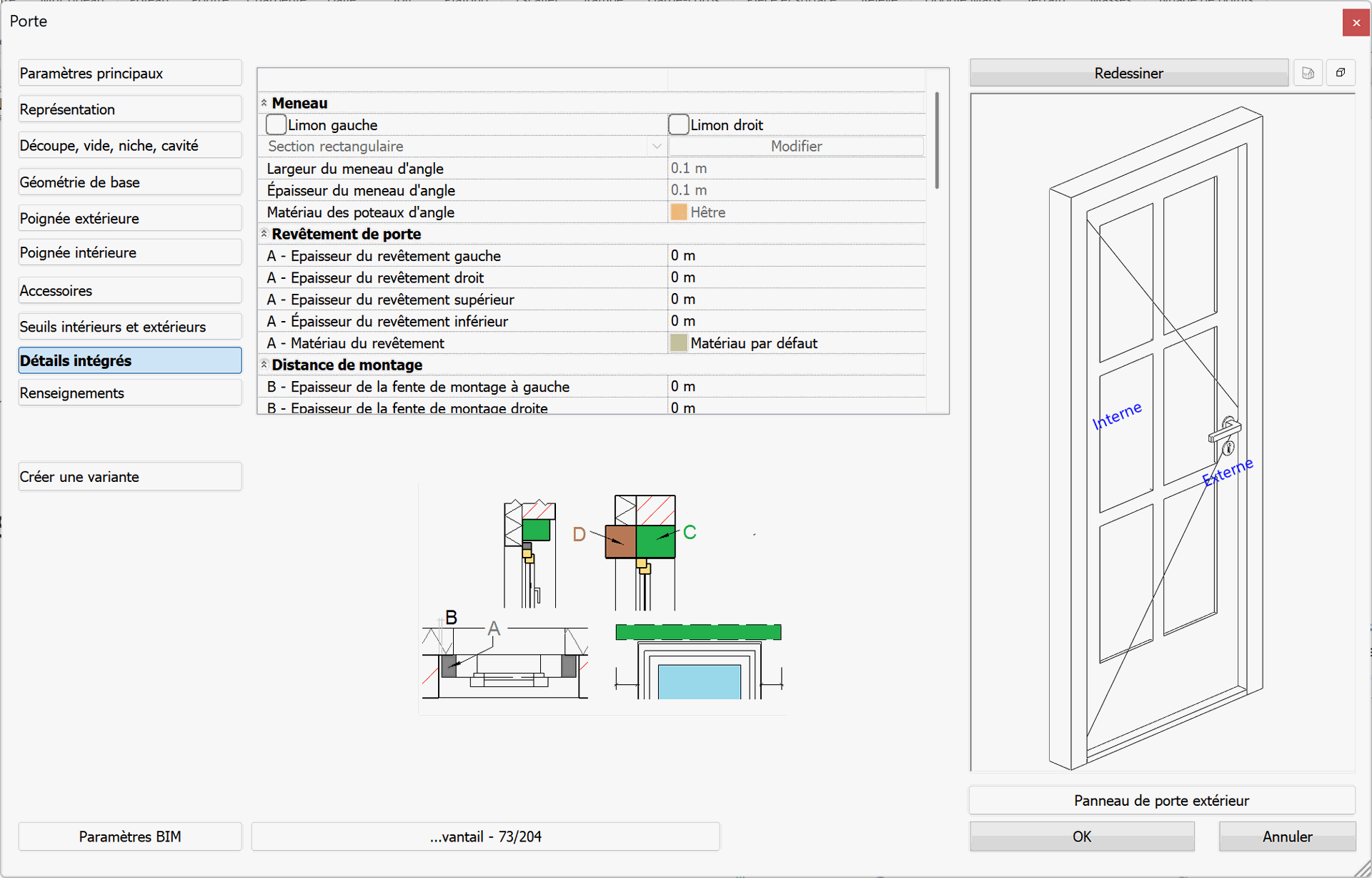Click the door handle in the 3D preview

point(1225,433)
